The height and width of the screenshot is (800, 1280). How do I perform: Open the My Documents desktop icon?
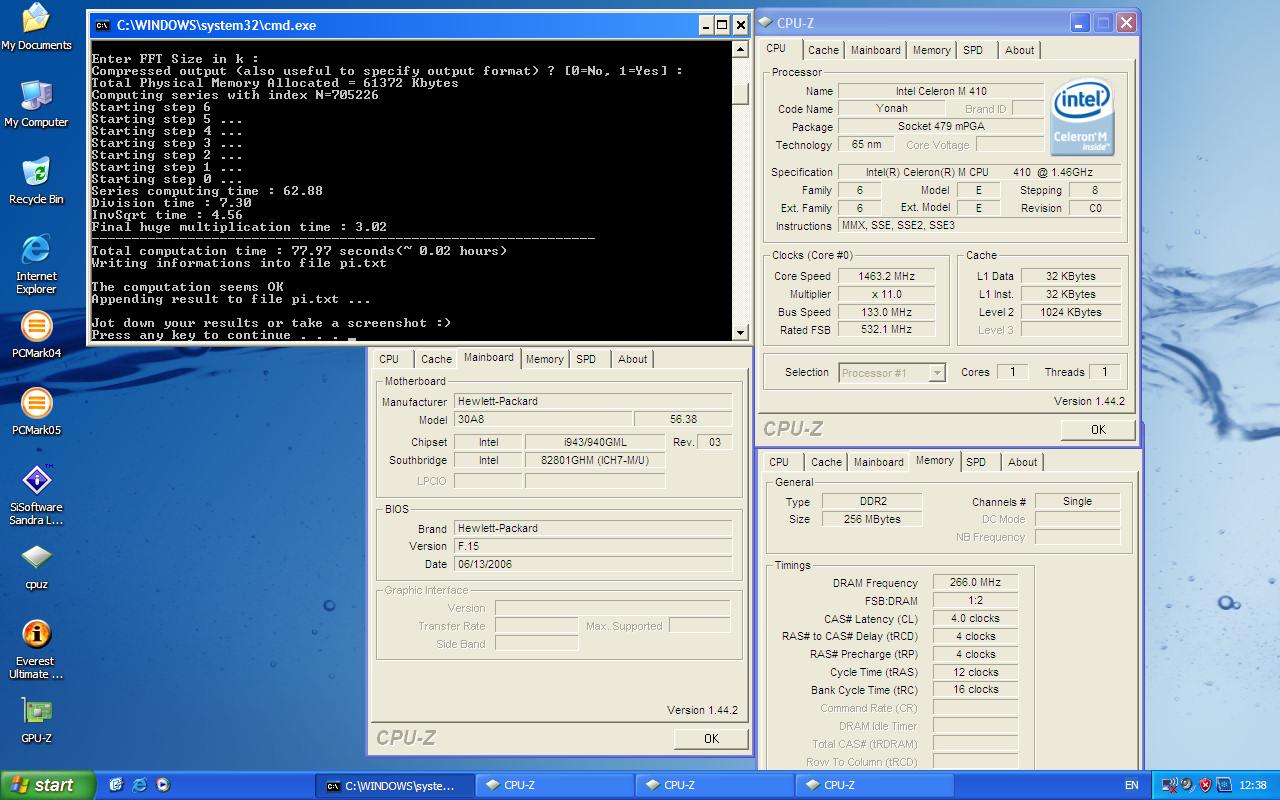(x=36, y=27)
